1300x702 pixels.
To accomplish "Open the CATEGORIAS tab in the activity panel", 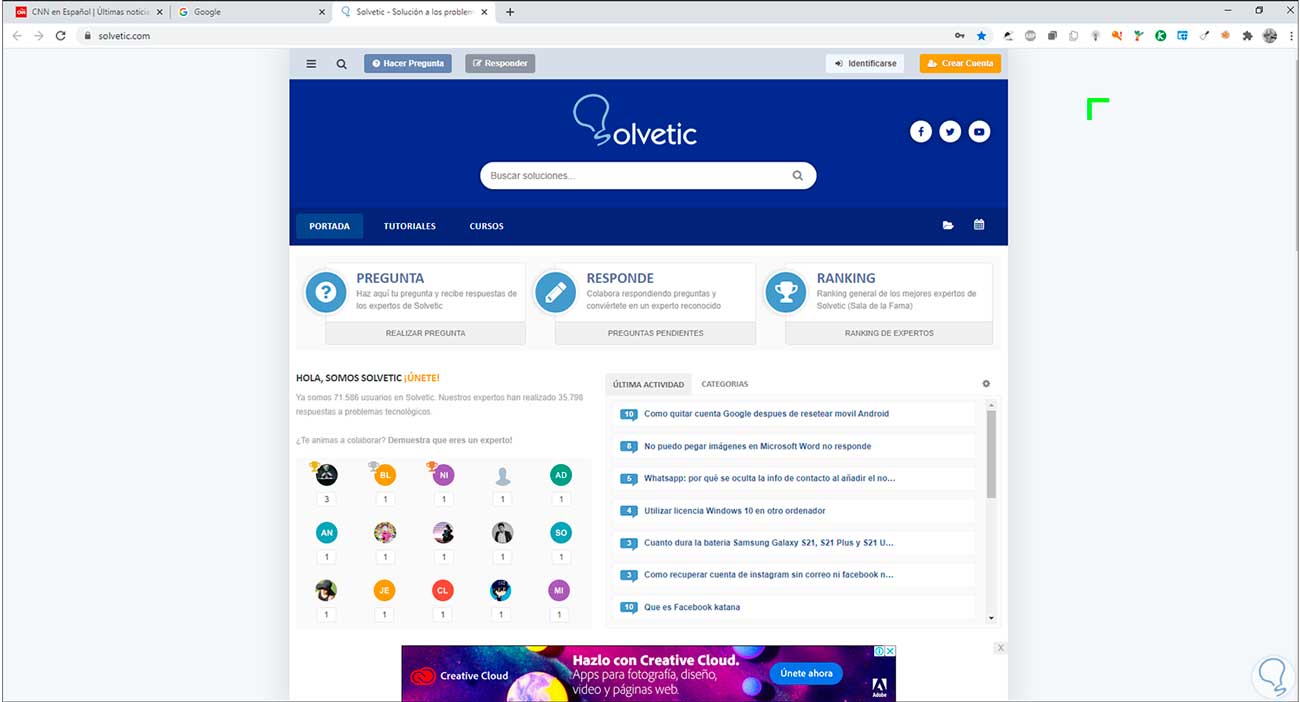I will pyautogui.click(x=724, y=383).
